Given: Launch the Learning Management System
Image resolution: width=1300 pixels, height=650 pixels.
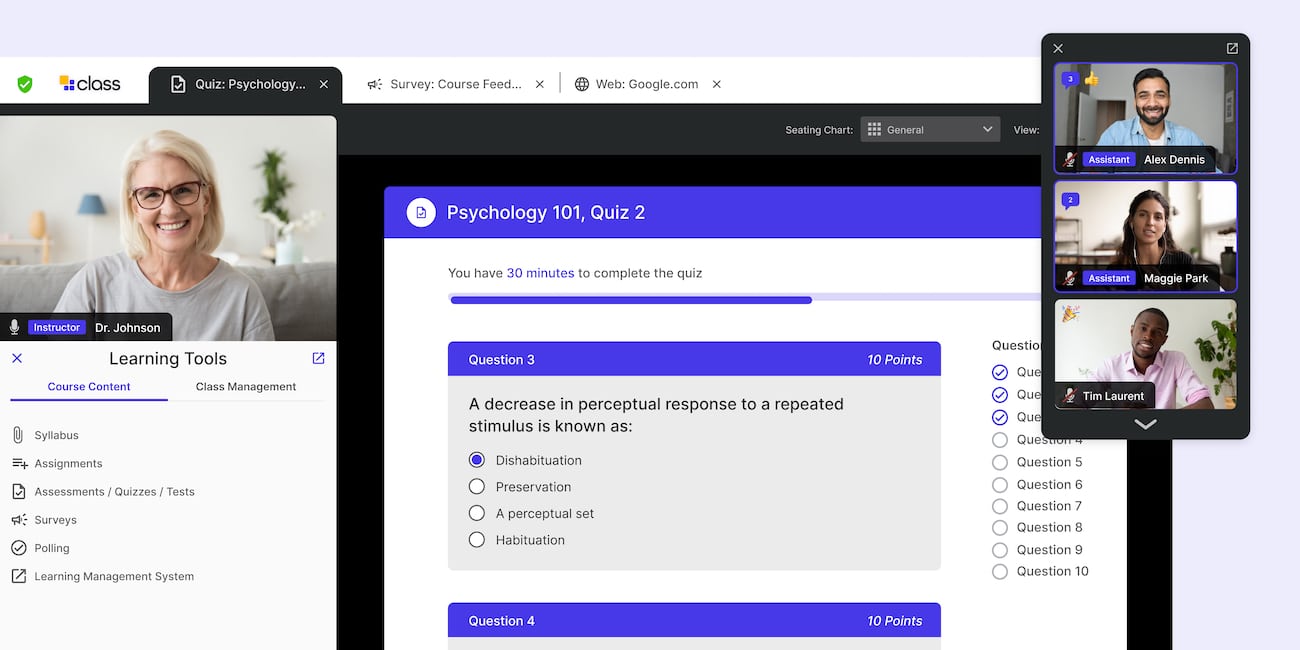Looking at the screenshot, I should 112,575.
